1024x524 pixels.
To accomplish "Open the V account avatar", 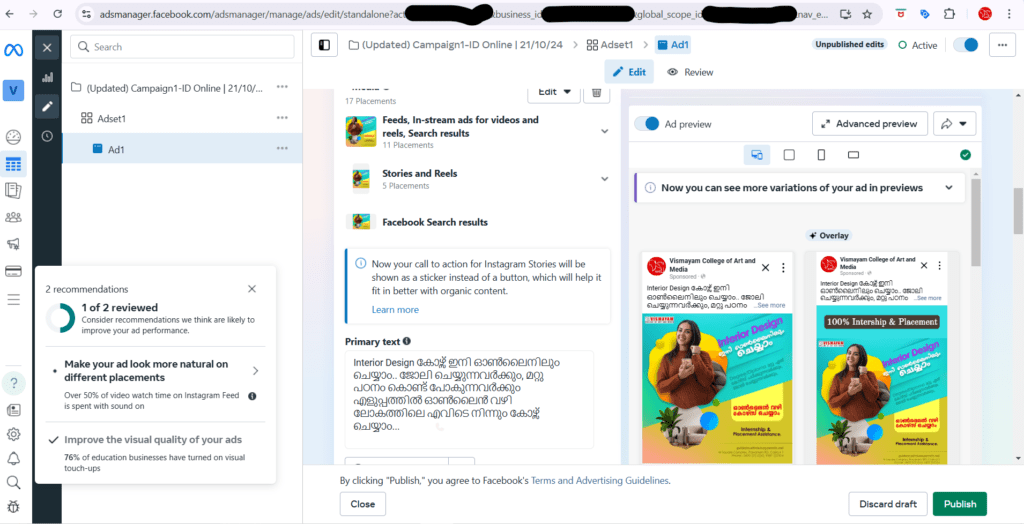I will pos(13,90).
